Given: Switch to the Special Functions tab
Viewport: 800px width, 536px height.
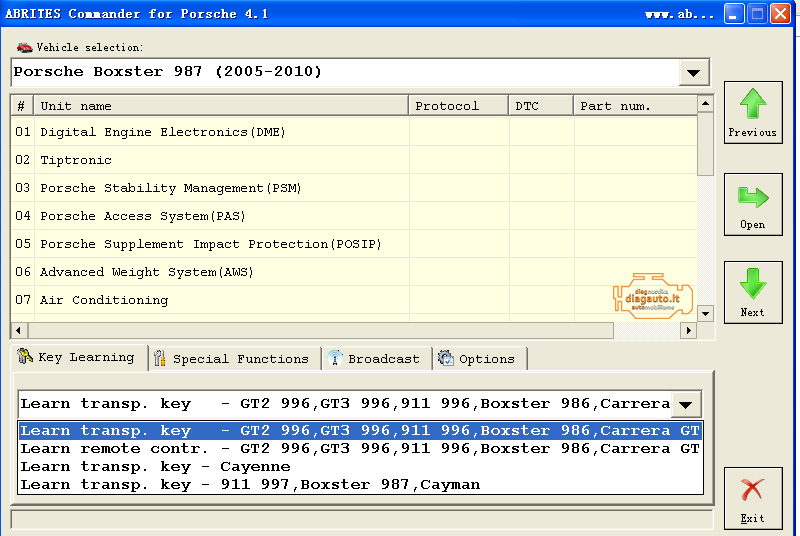Looking at the screenshot, I should pyautogui.click(x=233, y=359).
